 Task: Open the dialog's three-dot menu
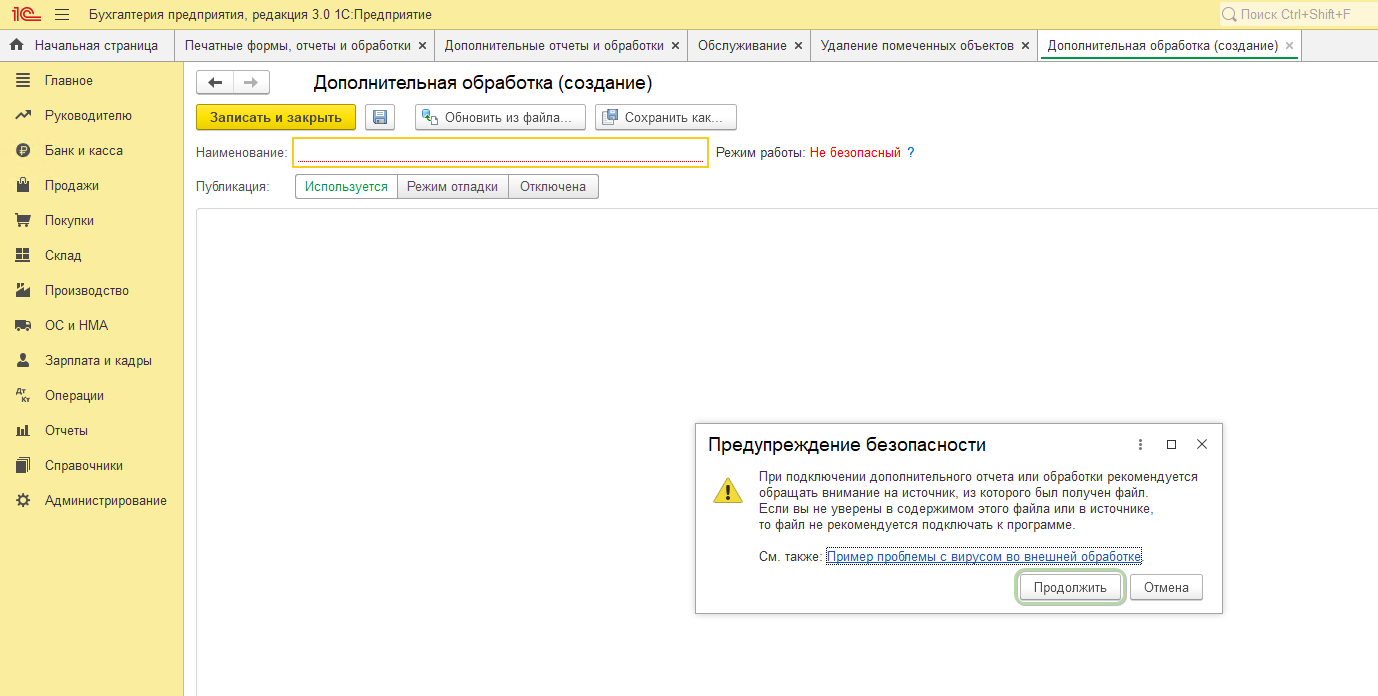coord(1140,444)
